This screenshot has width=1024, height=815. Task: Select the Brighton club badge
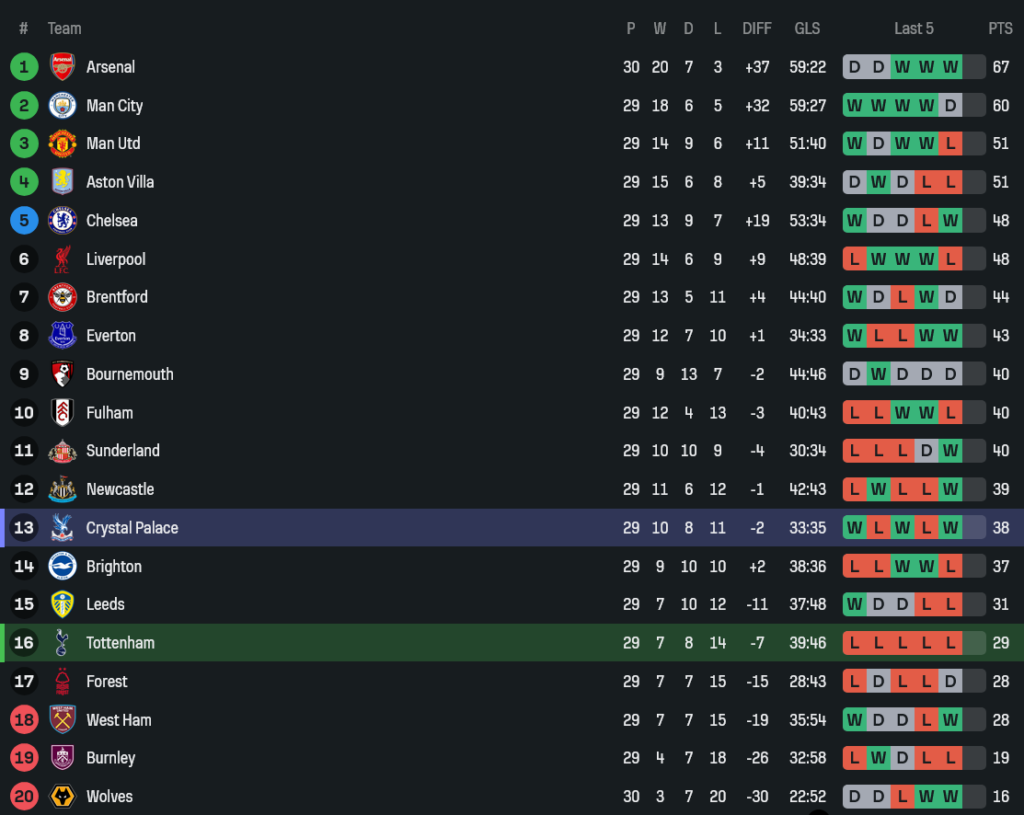pos(62,566)
